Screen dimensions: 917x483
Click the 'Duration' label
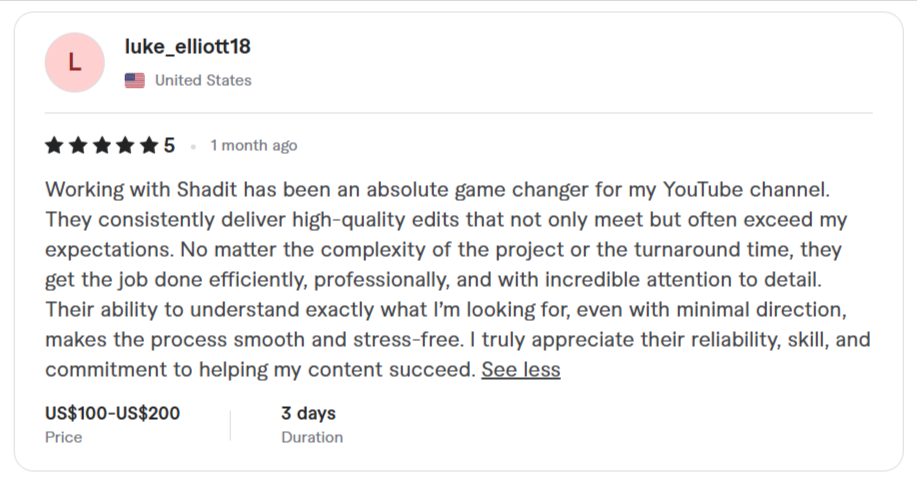[312, 437]
